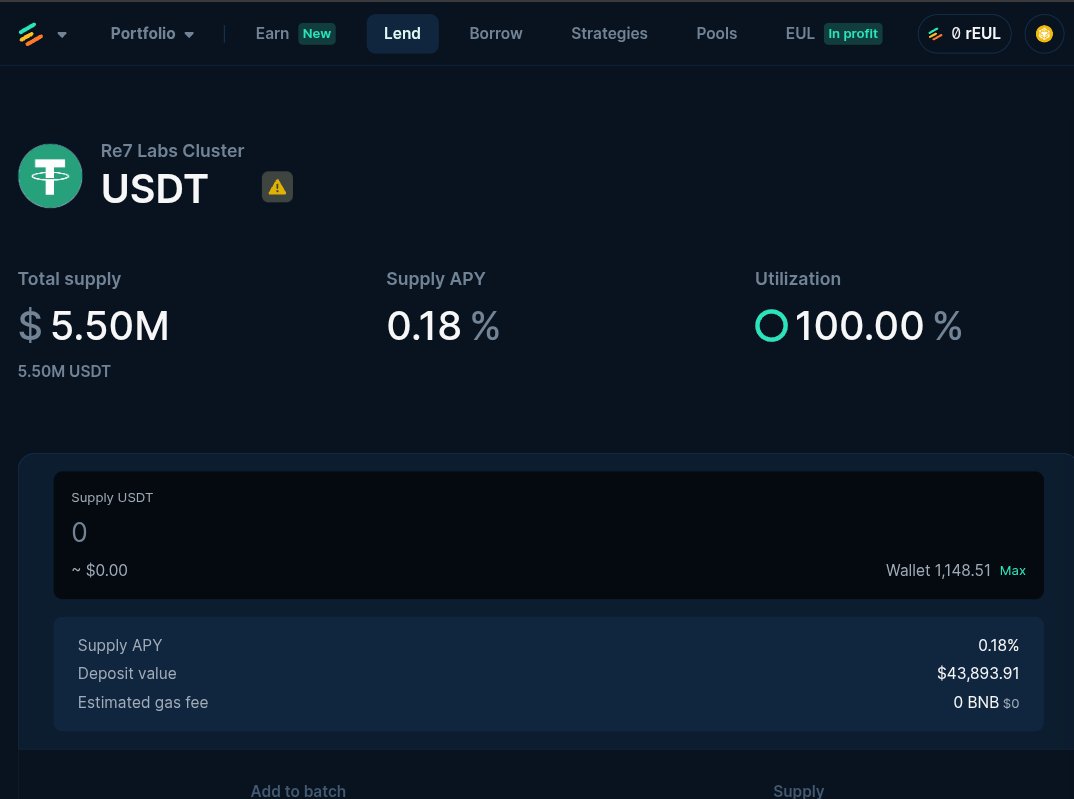
Task: Click the large 0.18 % Supply APY value
Action: click(443, 325)
